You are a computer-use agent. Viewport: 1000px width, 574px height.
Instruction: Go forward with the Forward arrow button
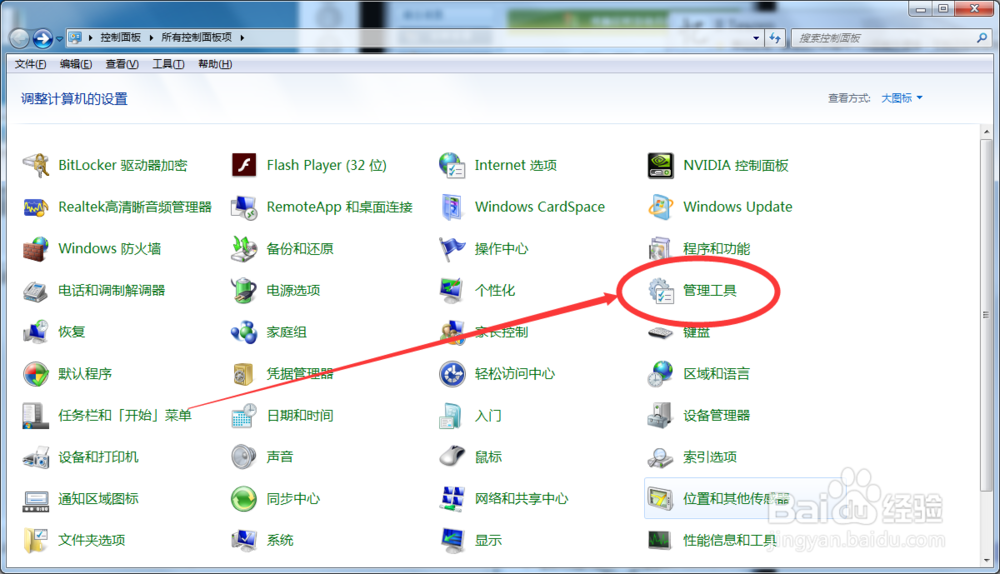coord(43,39)
